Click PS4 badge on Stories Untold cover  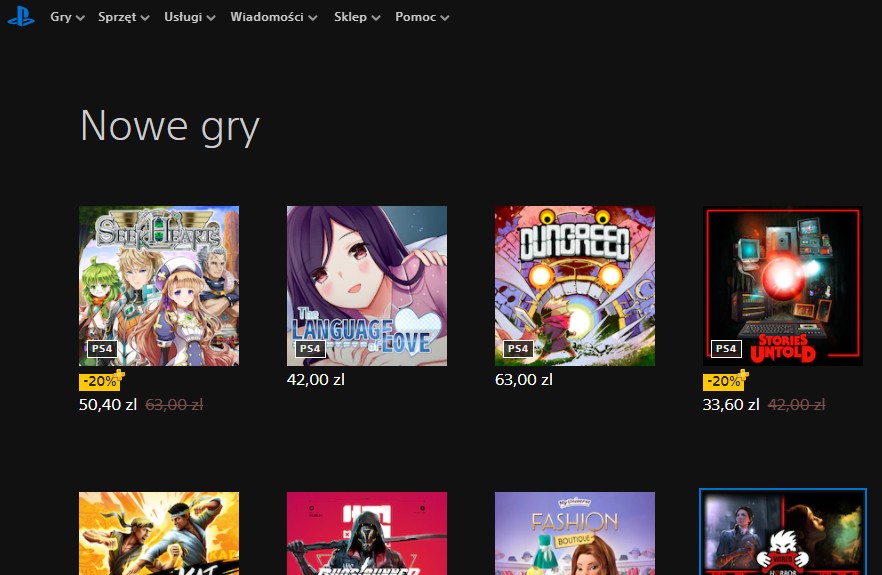pos(726,349)
